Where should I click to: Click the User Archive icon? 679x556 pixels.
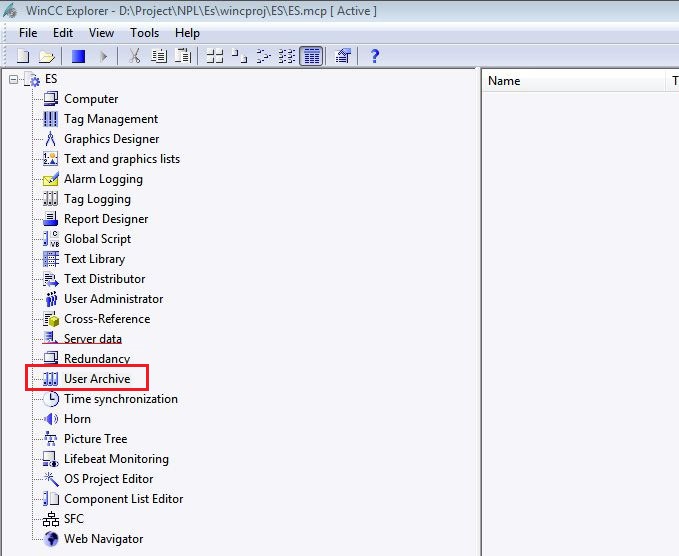click(x=51, y=379)
